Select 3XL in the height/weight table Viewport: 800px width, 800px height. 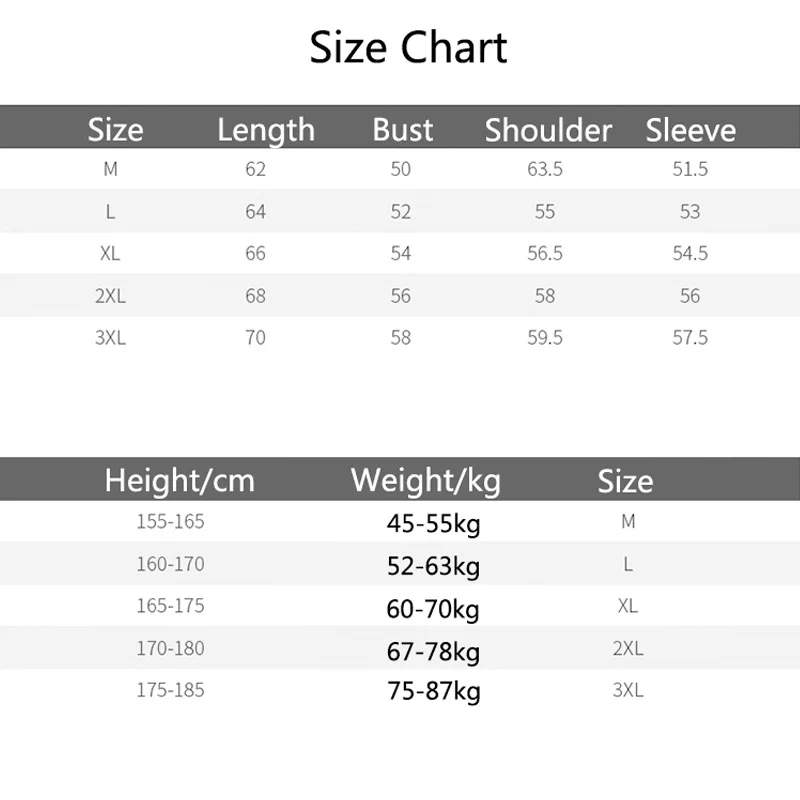(627, 690)
